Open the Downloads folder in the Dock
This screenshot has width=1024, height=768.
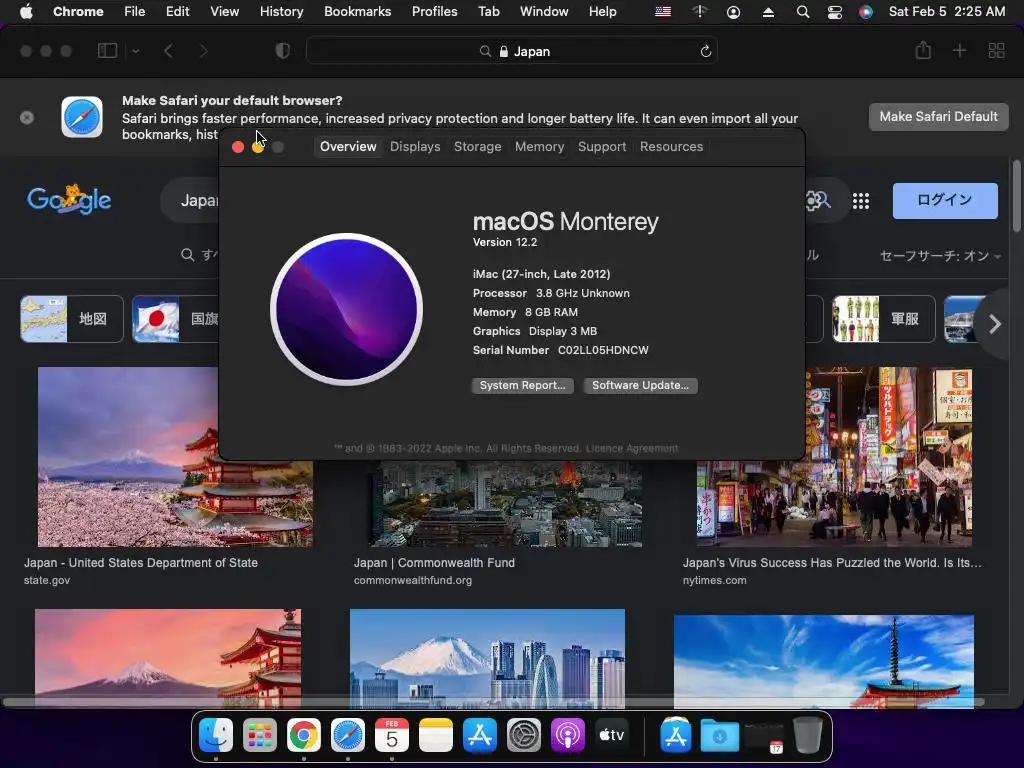720,736
